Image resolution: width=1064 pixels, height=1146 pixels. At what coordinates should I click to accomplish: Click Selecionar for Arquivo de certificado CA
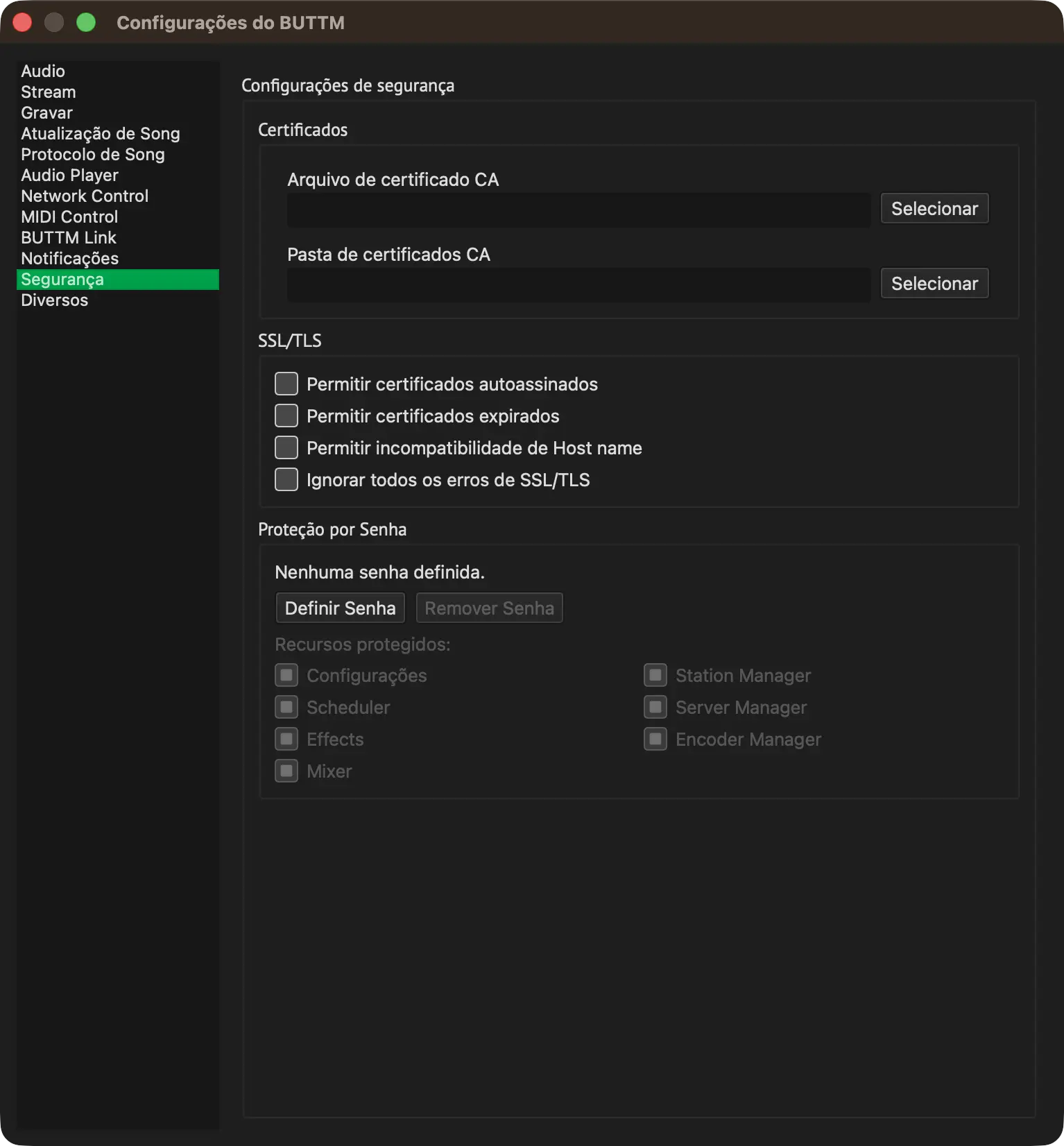click(934, 209)
